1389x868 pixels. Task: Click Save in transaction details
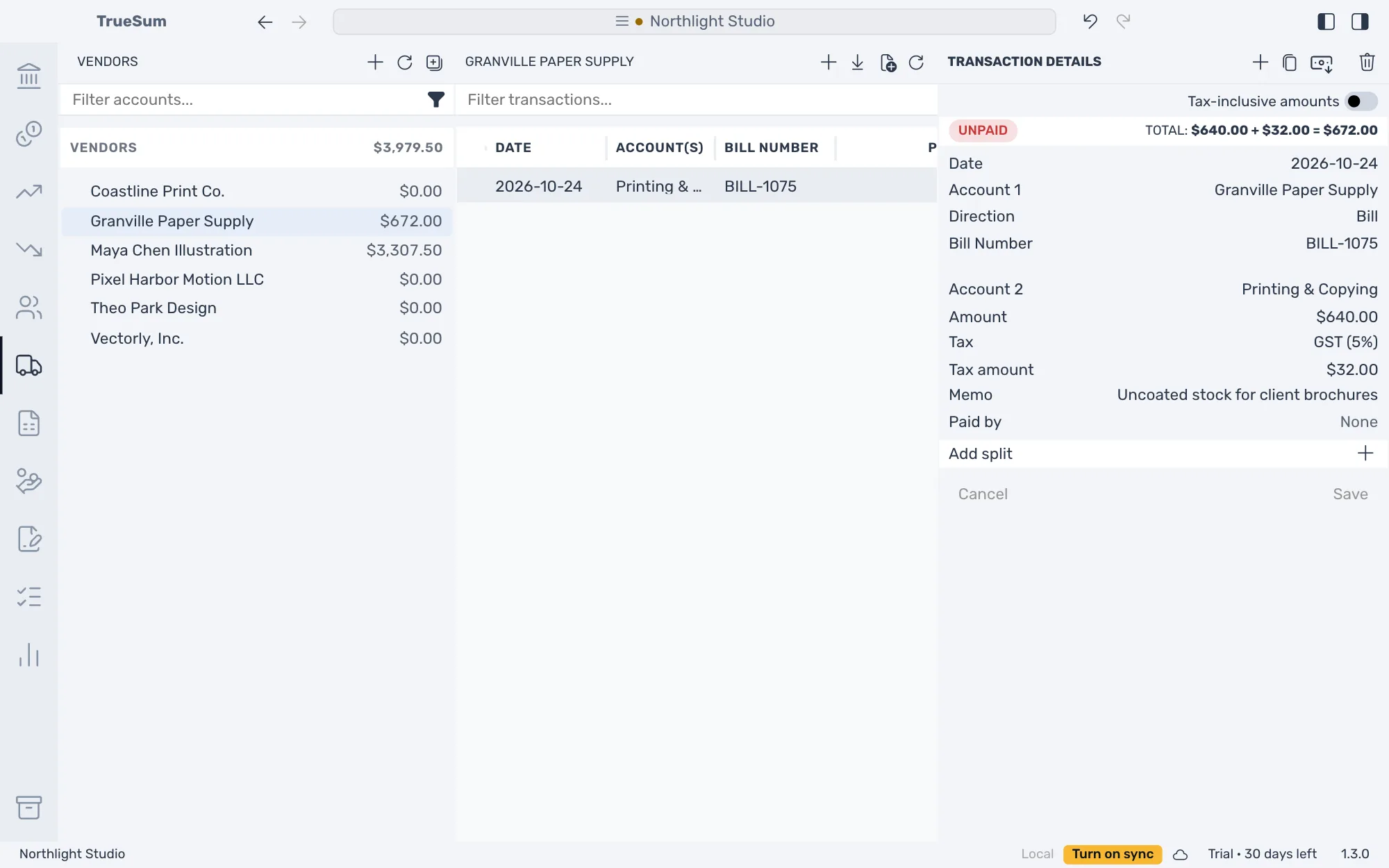coord(1350,494)
